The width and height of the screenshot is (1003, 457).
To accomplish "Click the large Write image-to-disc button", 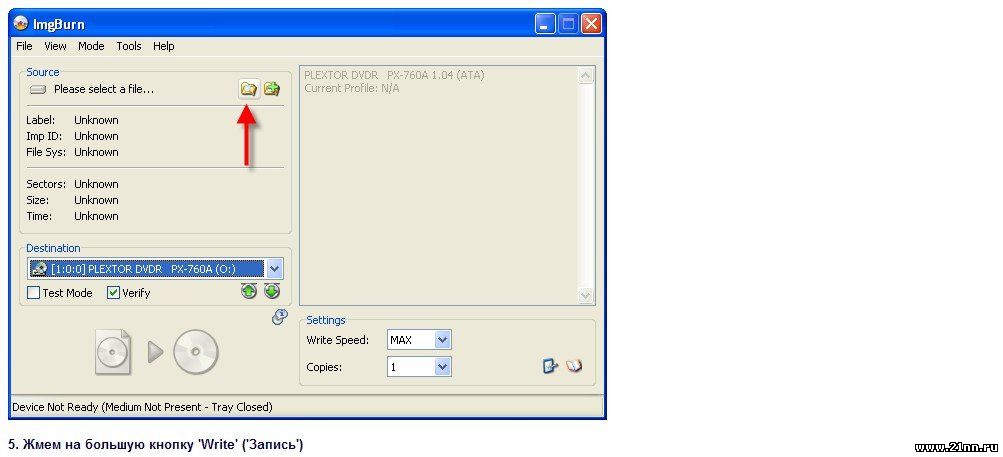I will pos(157,351).
